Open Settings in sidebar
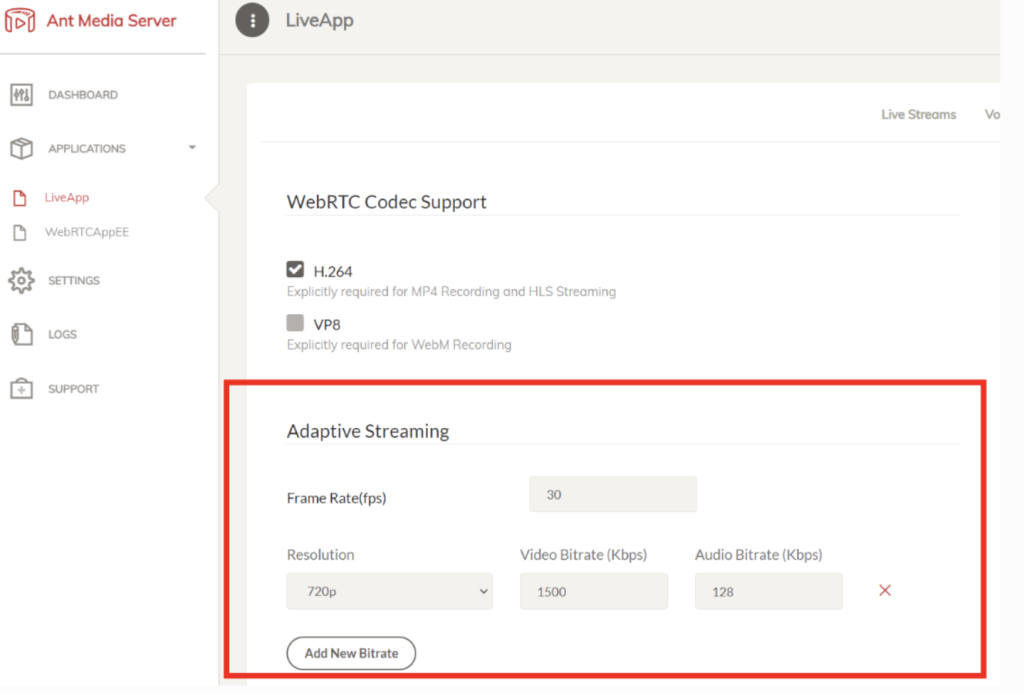Image resolution: width=1024 pixels, height=695 pixels. (74, 280)
